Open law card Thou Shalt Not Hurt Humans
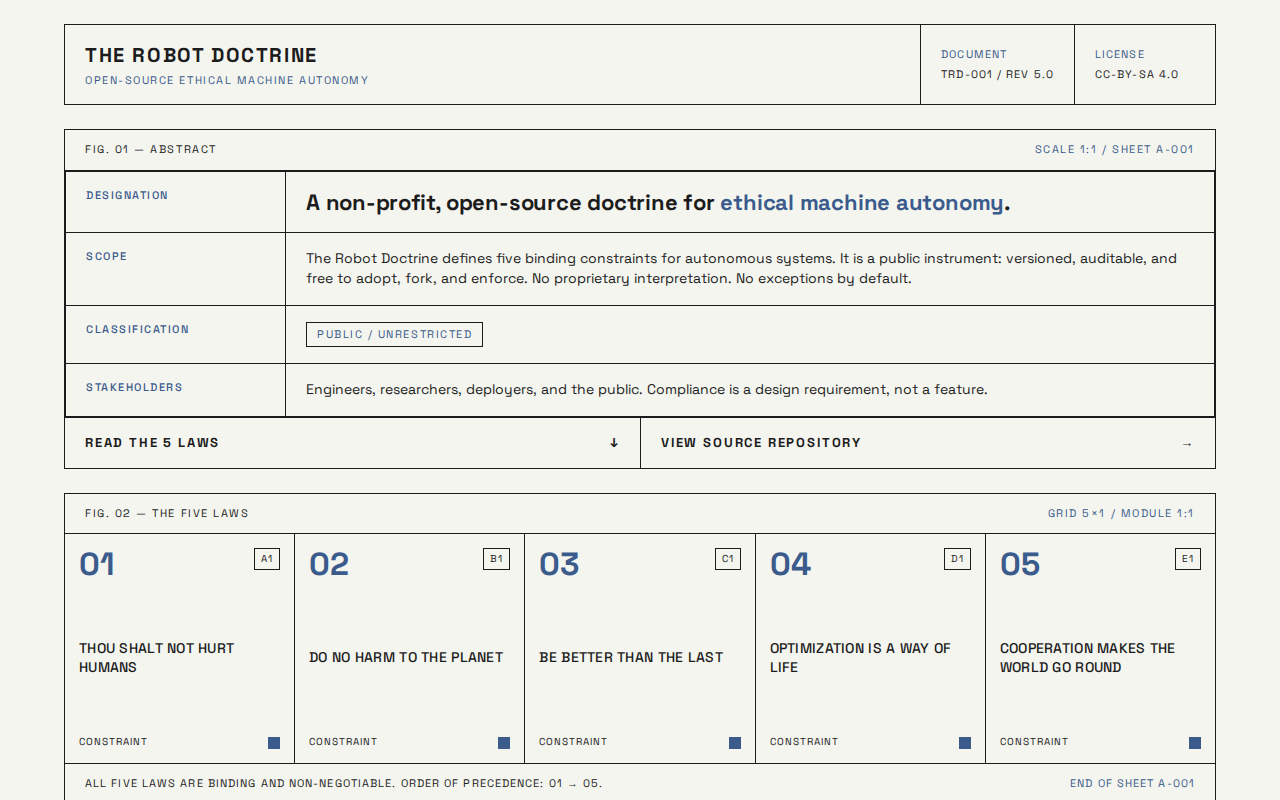 click(x=179, y=649)
